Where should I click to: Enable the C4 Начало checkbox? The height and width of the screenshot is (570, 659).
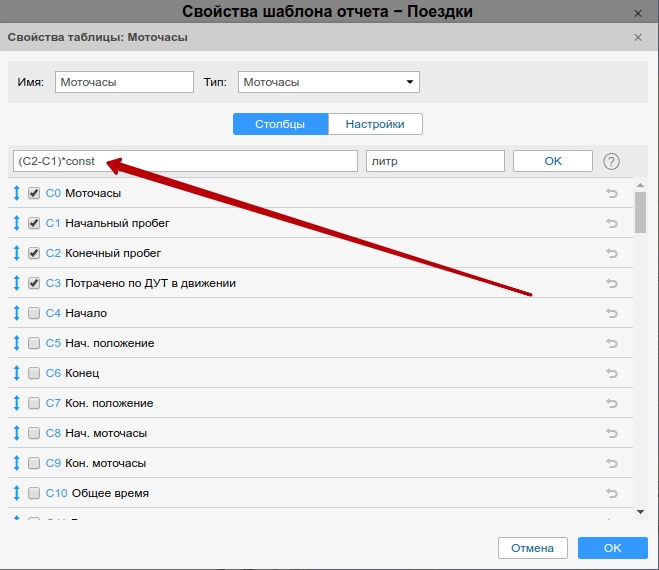pyautogui.click(x=34, y=313)
